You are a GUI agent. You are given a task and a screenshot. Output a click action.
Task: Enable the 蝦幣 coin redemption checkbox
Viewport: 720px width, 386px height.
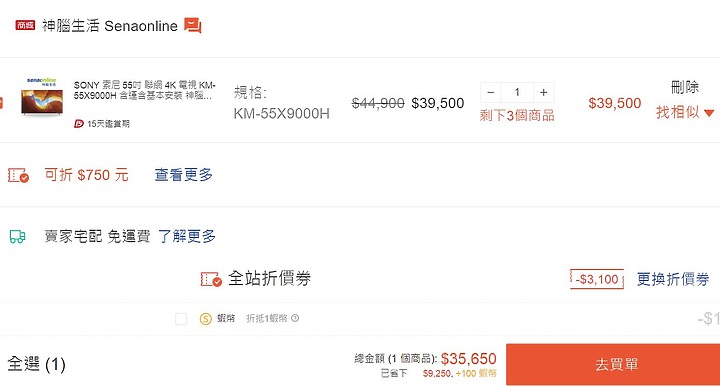(x=181, y=319)
